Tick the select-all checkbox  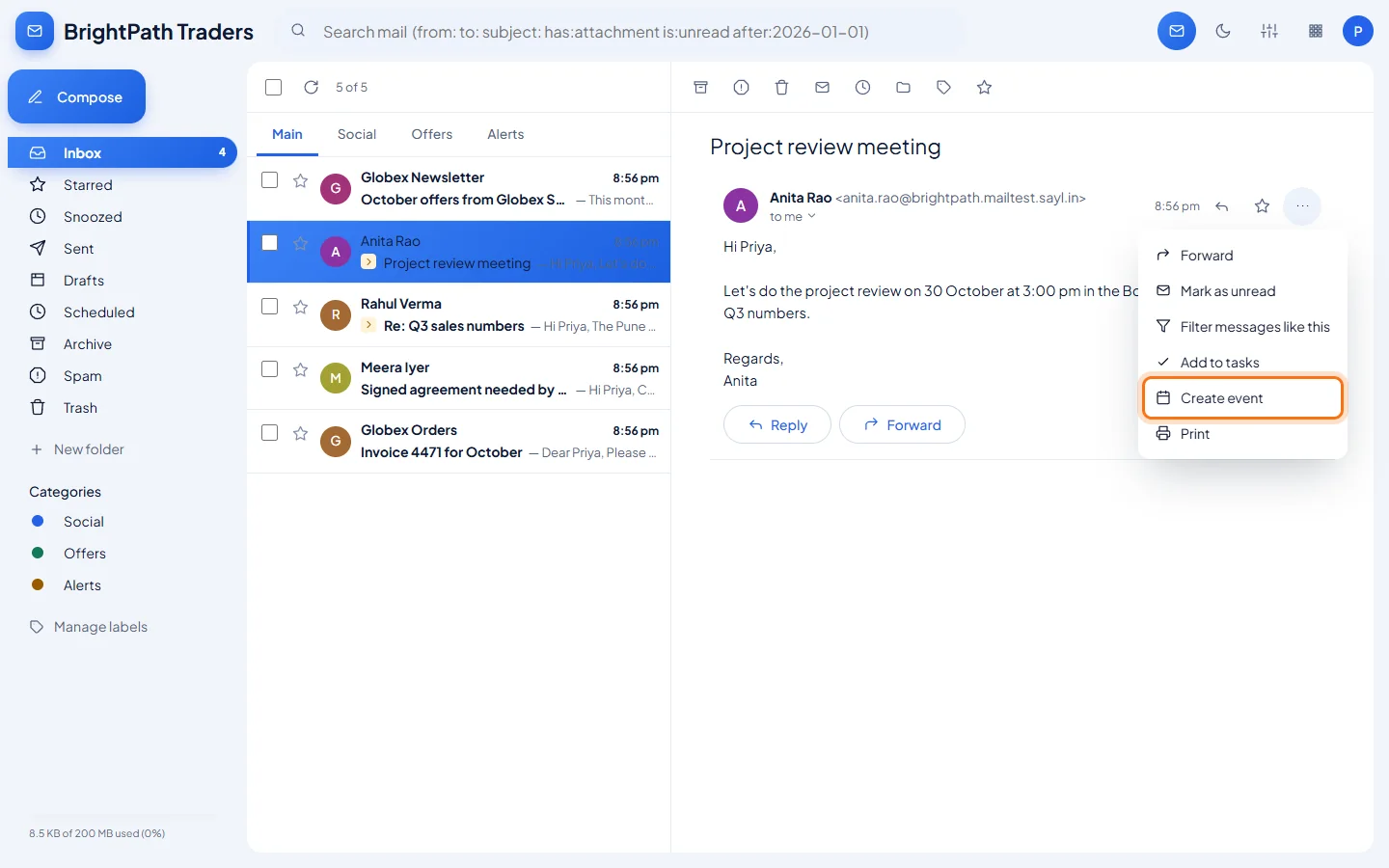274,88
